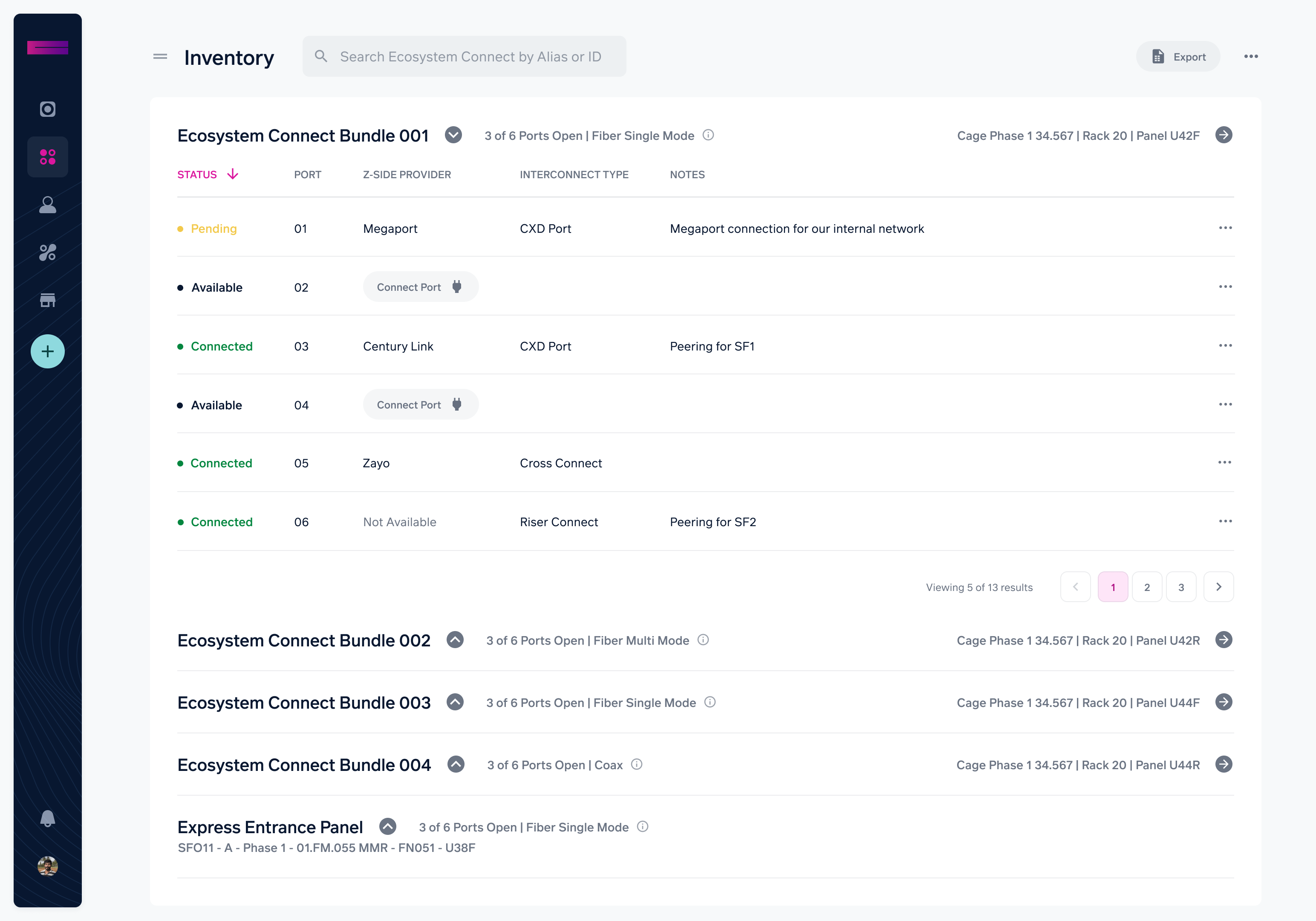1316x921 pixels.
Task: Open Bundle 002 arrow for Panel U42R
Action: [1224, 640]
